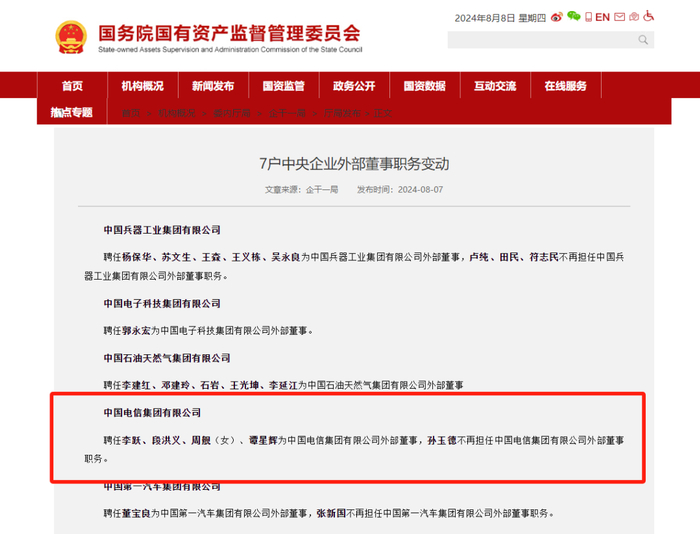Switch to English via EN

pos(602,17)
